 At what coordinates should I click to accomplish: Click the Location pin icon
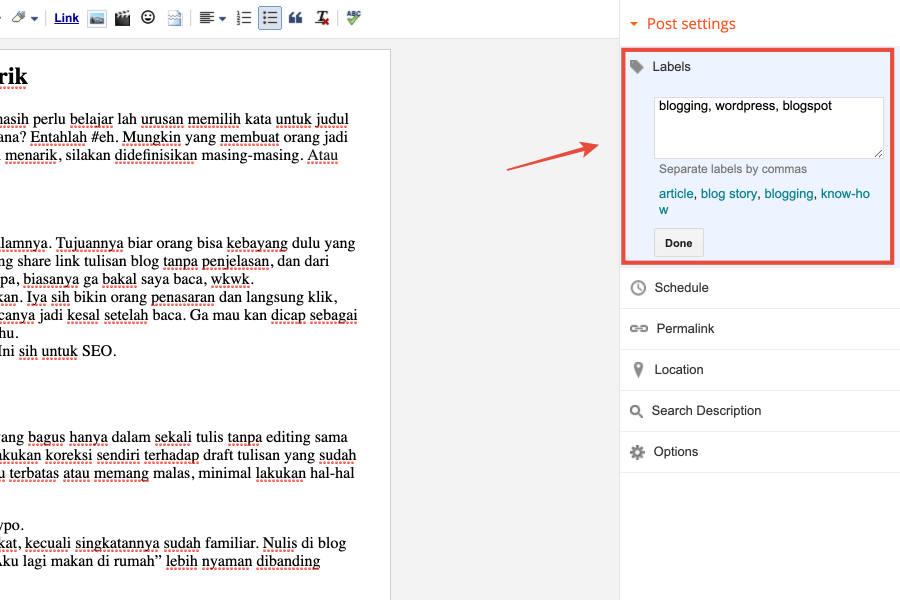[x=638, y=370]
